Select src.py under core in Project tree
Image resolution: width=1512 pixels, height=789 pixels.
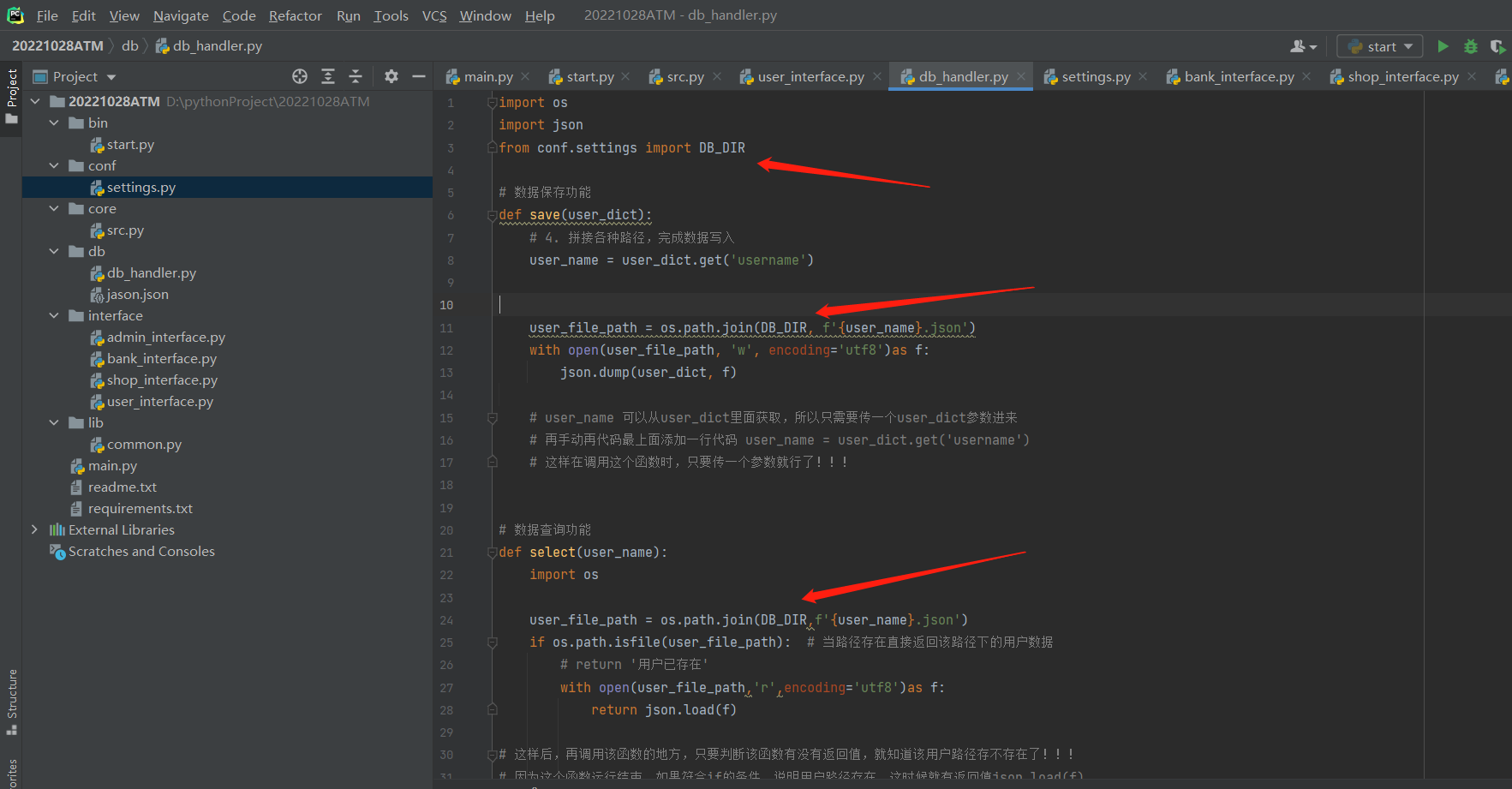click(x=125, y=230)
